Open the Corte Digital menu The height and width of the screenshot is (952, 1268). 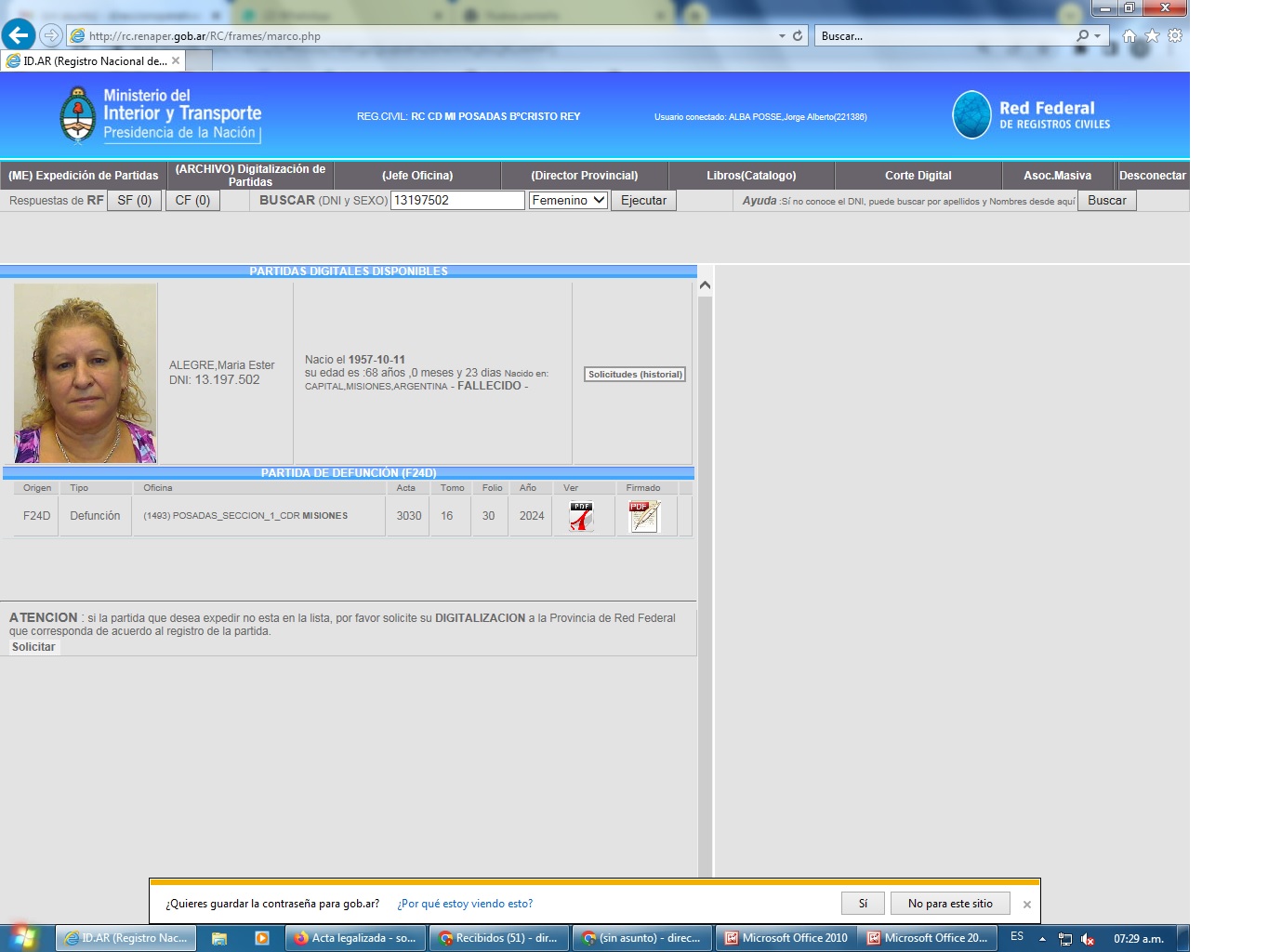pos(918,176)
